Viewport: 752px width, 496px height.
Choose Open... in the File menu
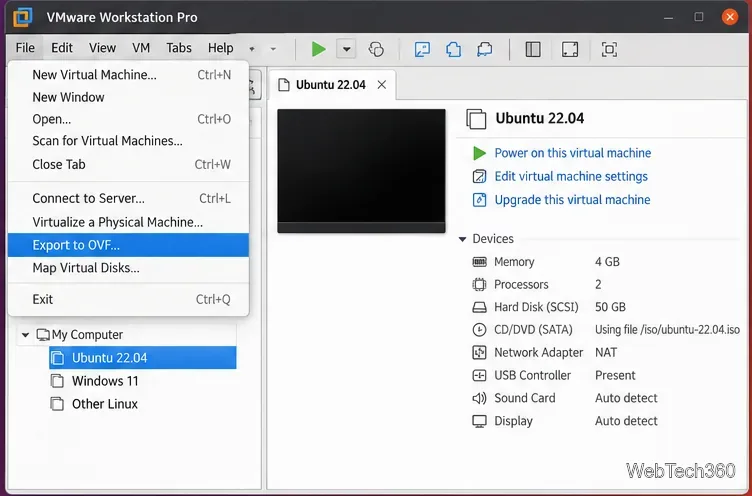point(129,119)
